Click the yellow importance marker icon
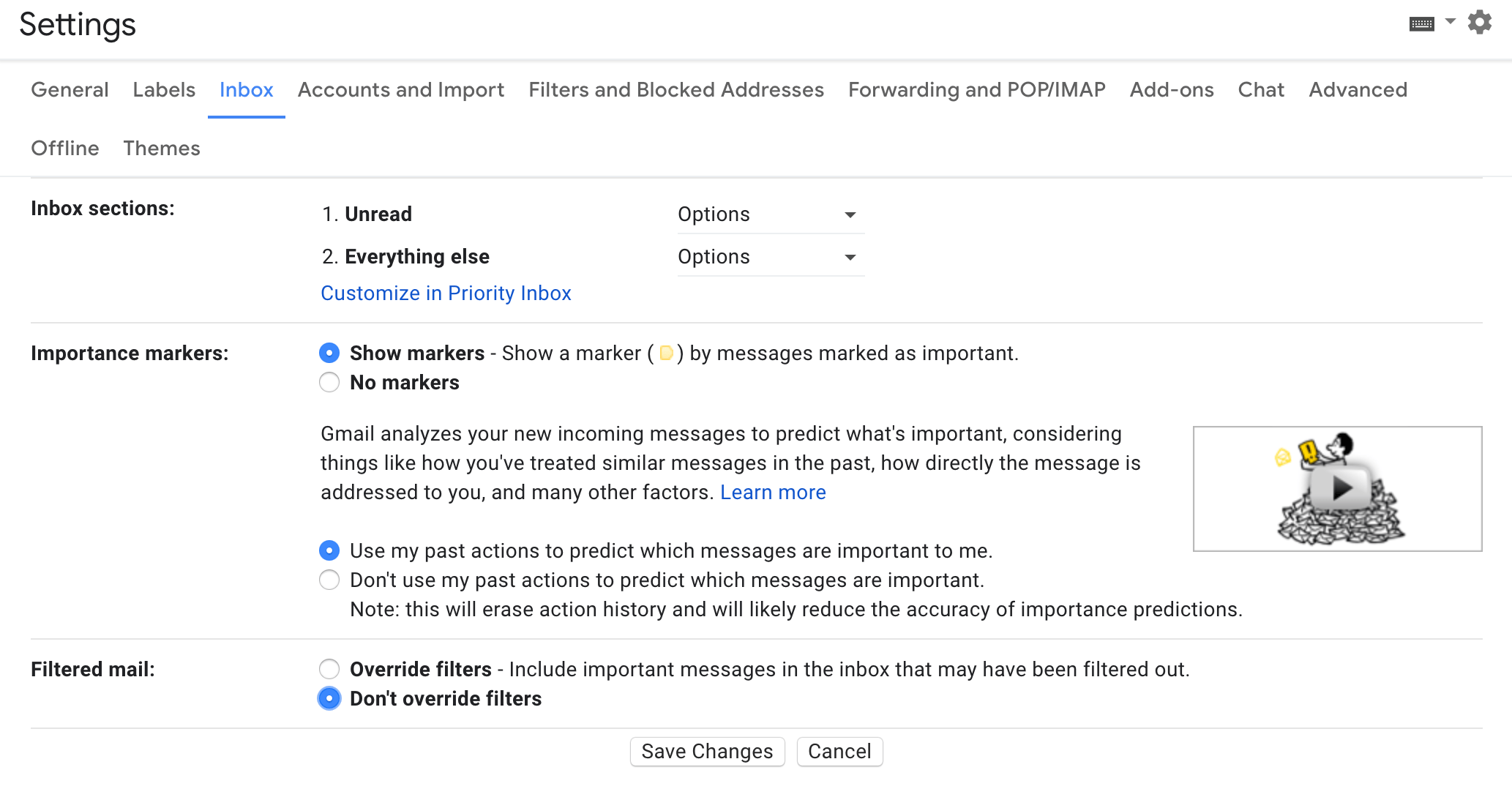Screen dimensions: 1512x789 click(x=667, y=354)
